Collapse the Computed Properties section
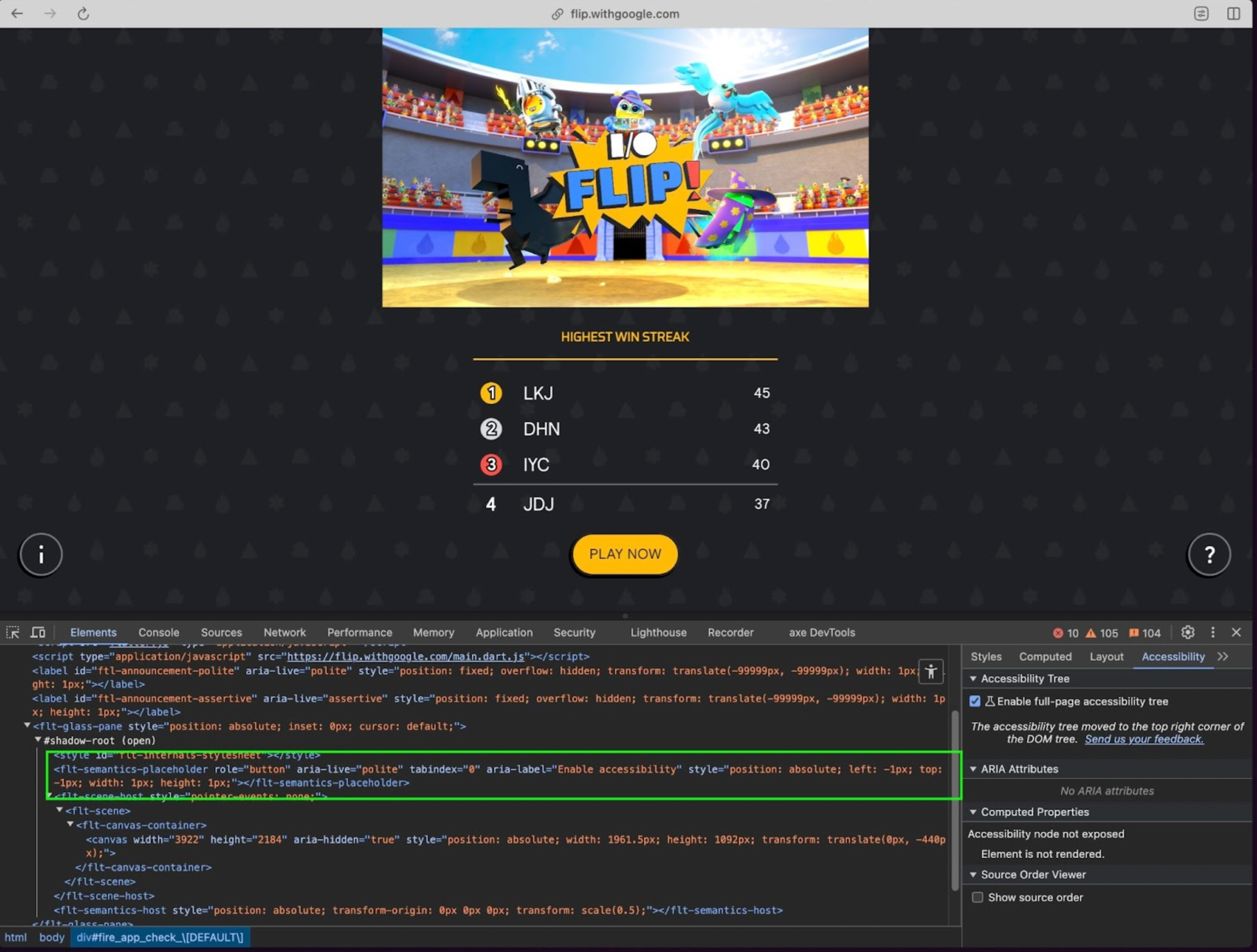The image size is (1257, 952). tap(974, 812)
